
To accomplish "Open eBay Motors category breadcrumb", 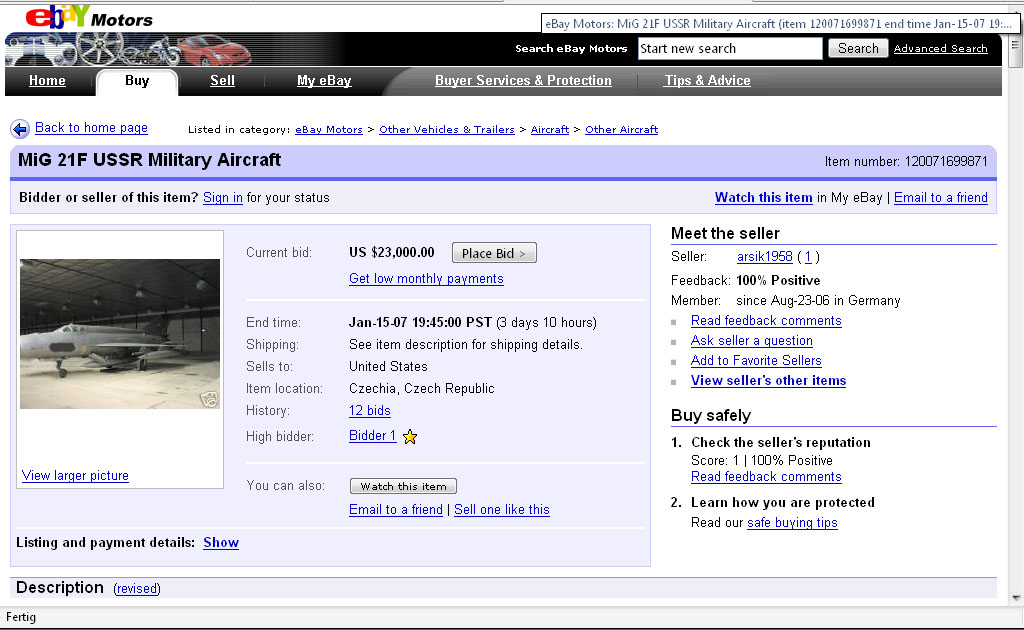I will coord(328,129).
